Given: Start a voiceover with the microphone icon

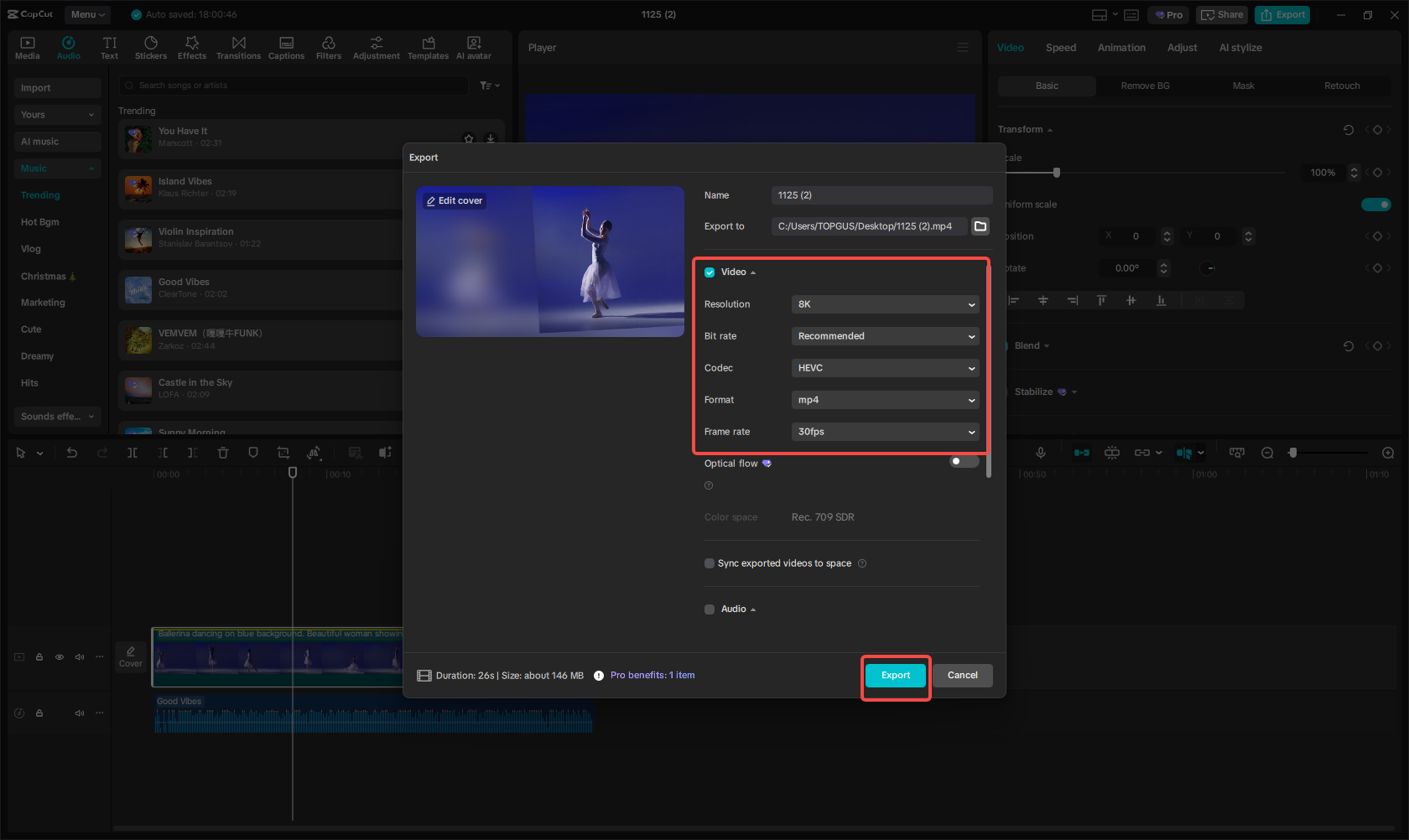Looking at the screenshot, I should [x=1040, y=452].
